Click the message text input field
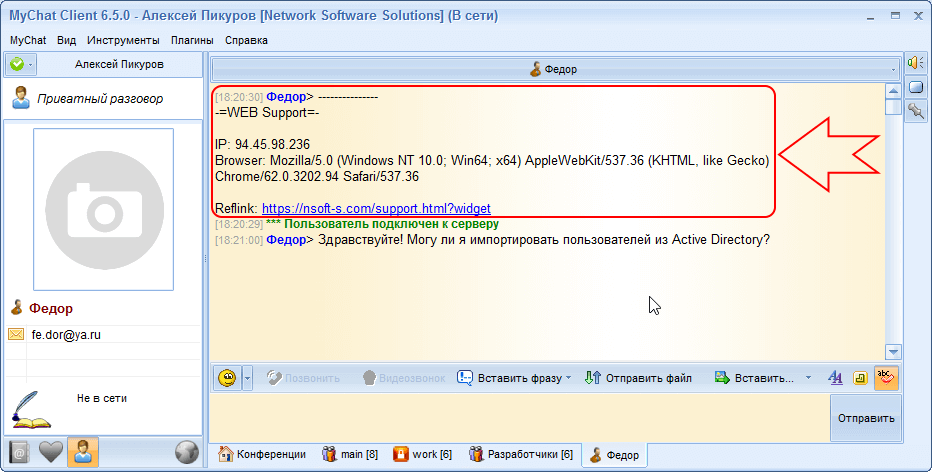 coord(518,418)
